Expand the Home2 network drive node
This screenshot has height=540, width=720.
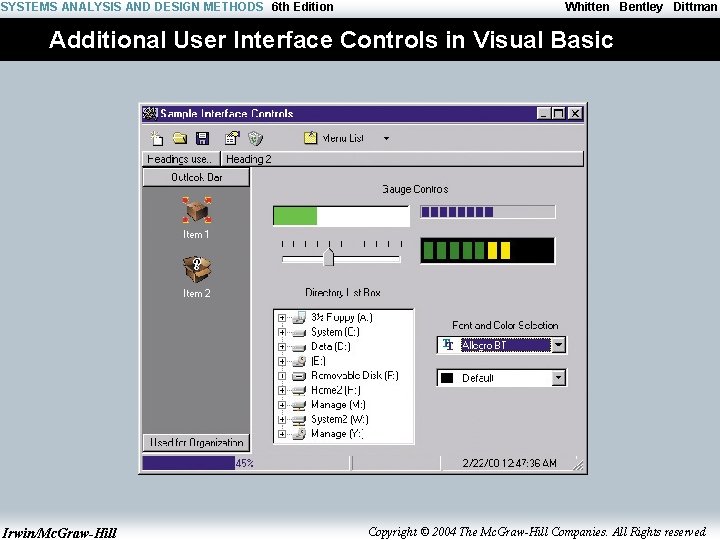[282, 390]
